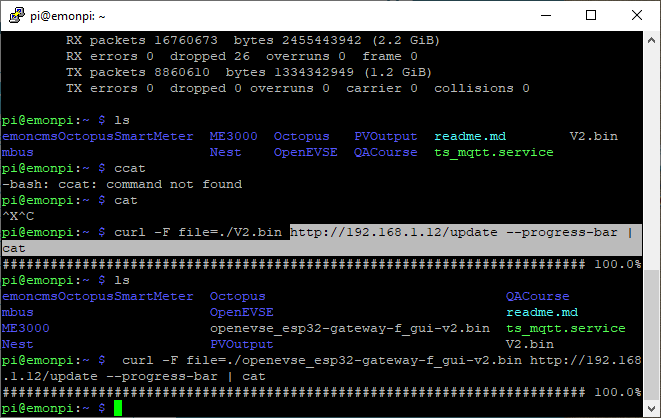The image size is (661, 418).
Task: Click the scrollbar down arrow
Action: [x=651, y=408]
